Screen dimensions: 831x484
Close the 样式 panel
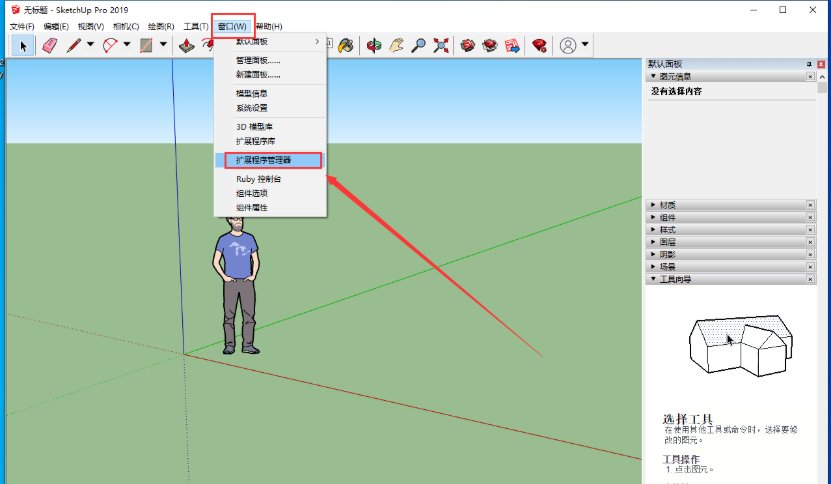pos(810,230)
